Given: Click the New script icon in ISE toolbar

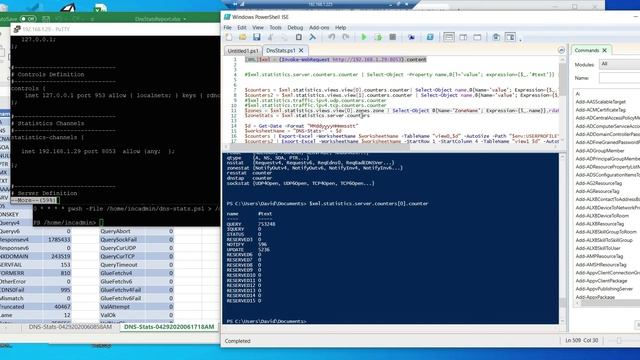Looking at the screenshot, I should 229,37.
